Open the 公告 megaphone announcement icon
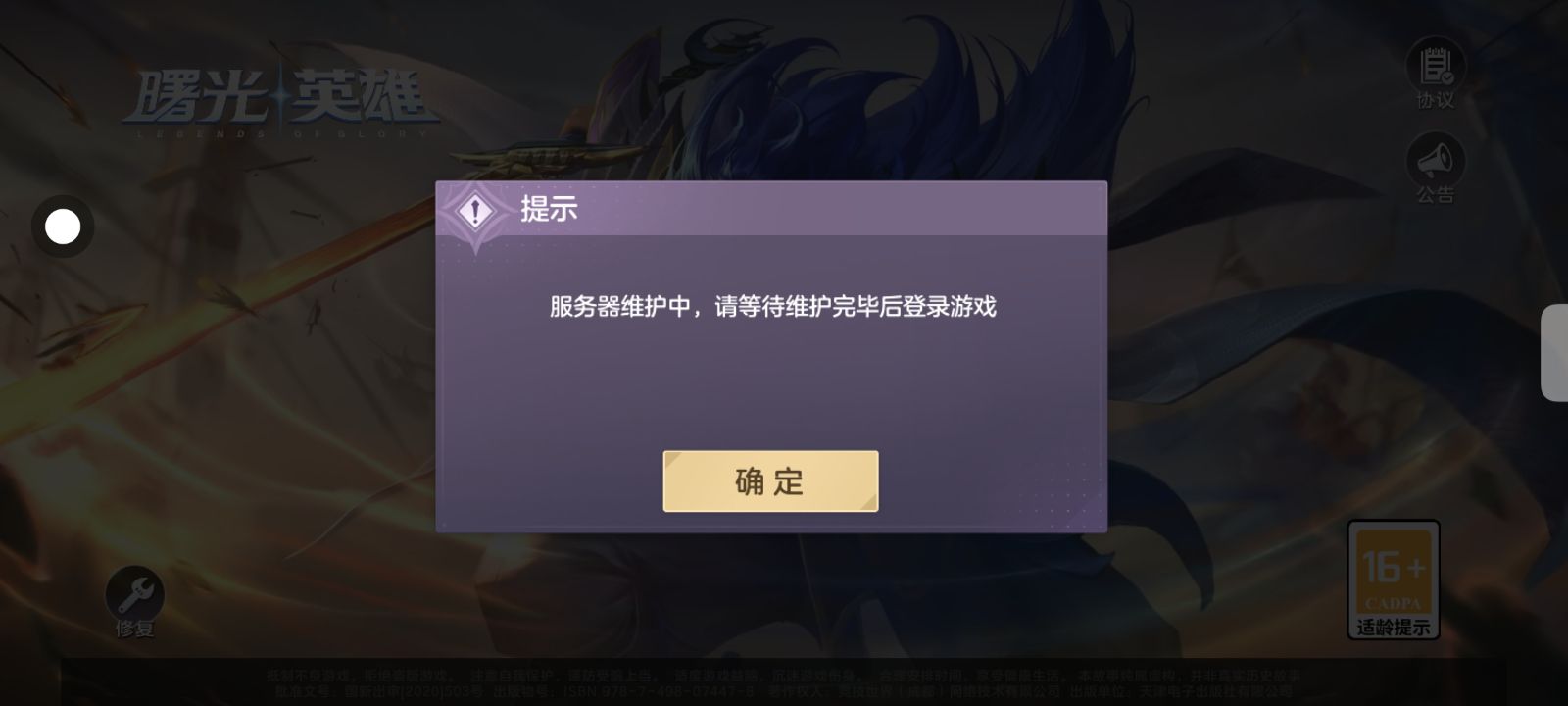The width and height of the screenshot is (1568, 706). coord(1436,160)
